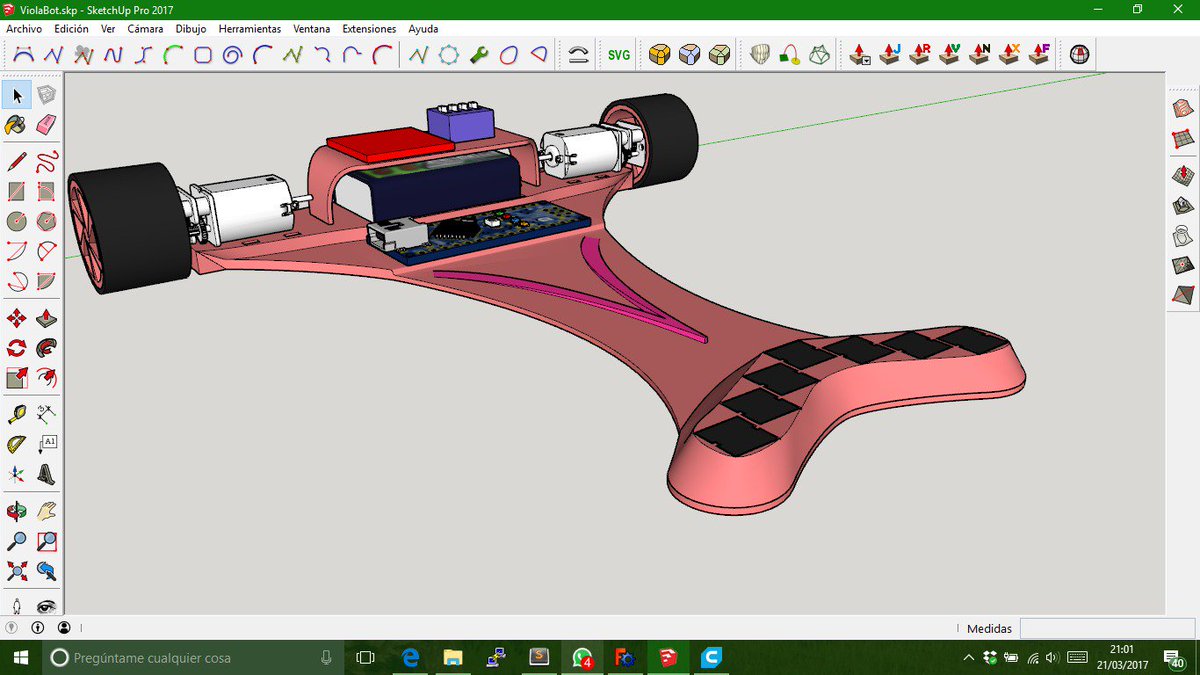Open WhatsApp from the taskbar
This screenshot has width=1200, height=675.
pos(581,658)
